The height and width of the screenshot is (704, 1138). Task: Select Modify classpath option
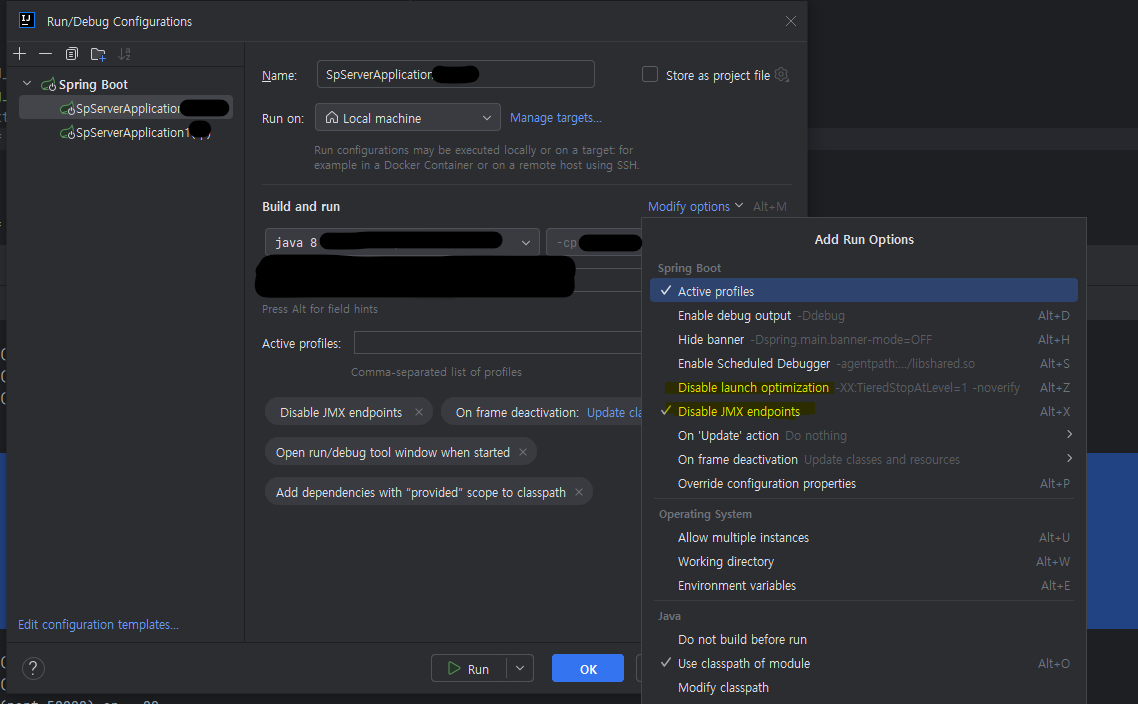(864, 687)
